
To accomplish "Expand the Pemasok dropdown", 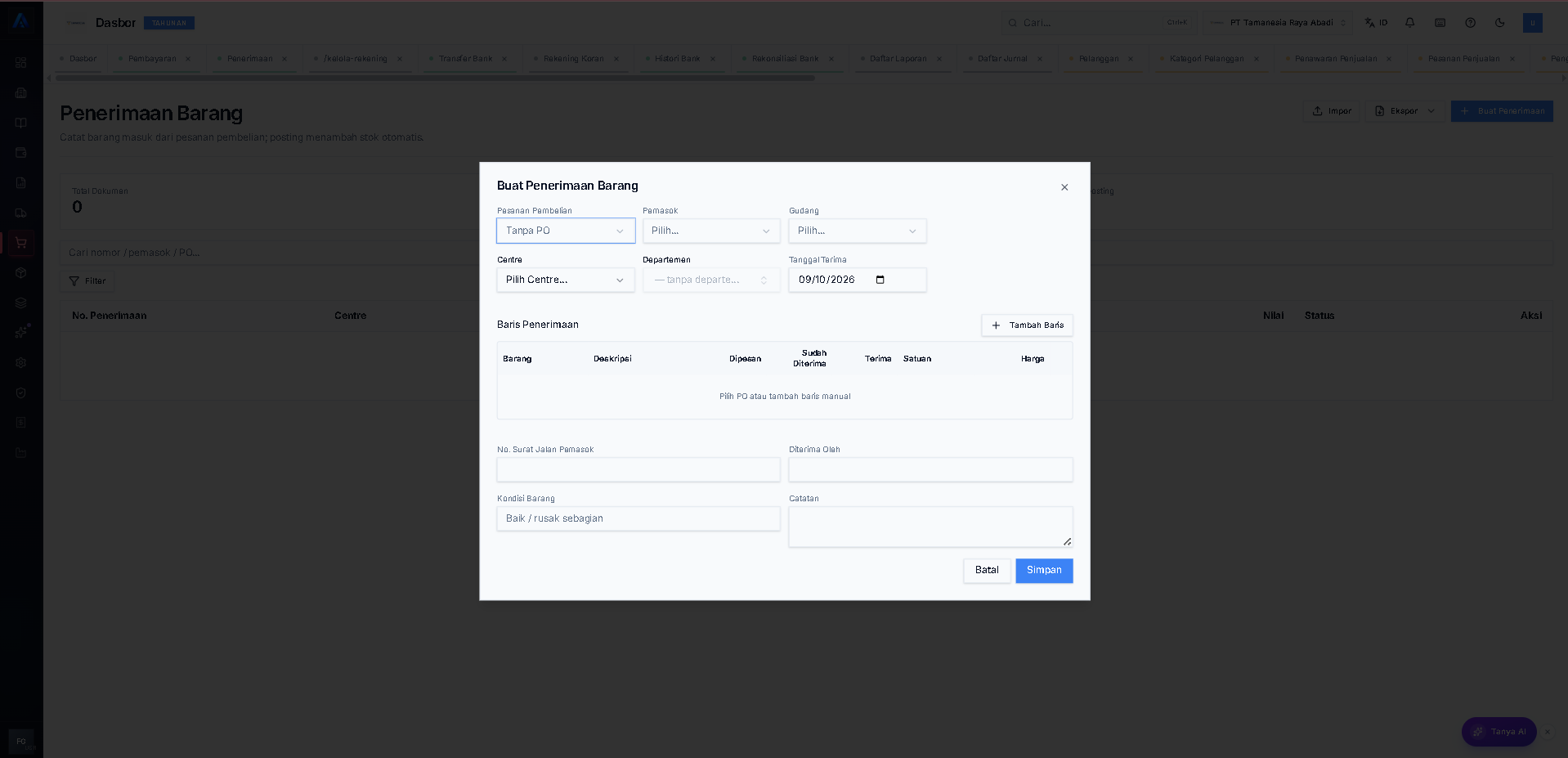I will click(711, 231).
